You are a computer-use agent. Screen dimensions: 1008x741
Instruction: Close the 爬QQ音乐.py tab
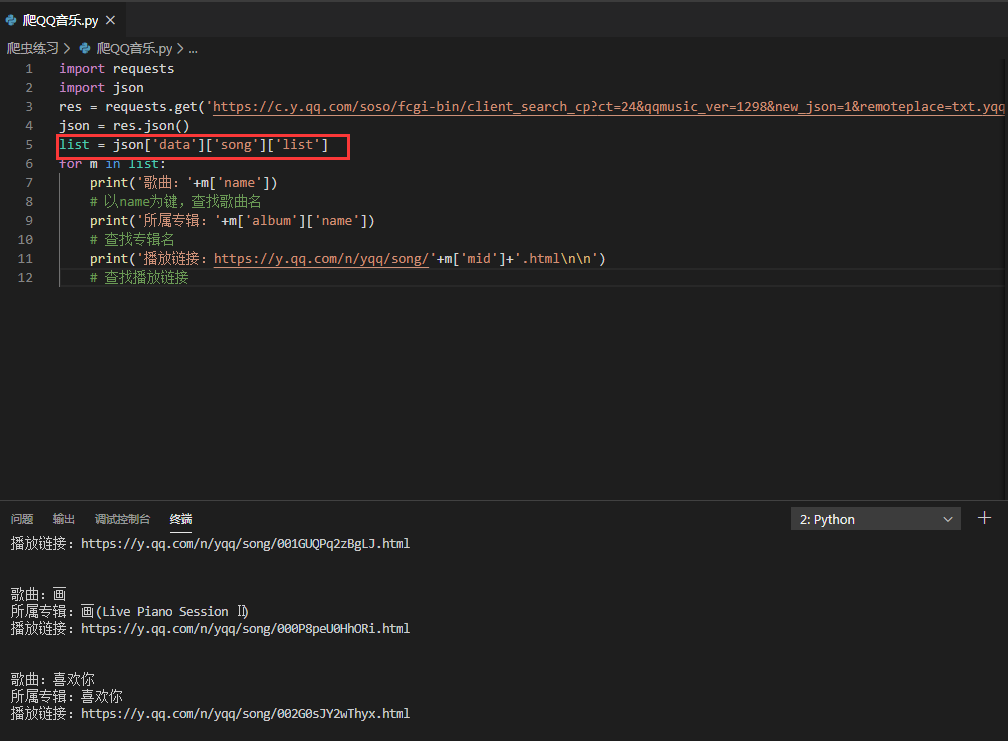point(110,19)
